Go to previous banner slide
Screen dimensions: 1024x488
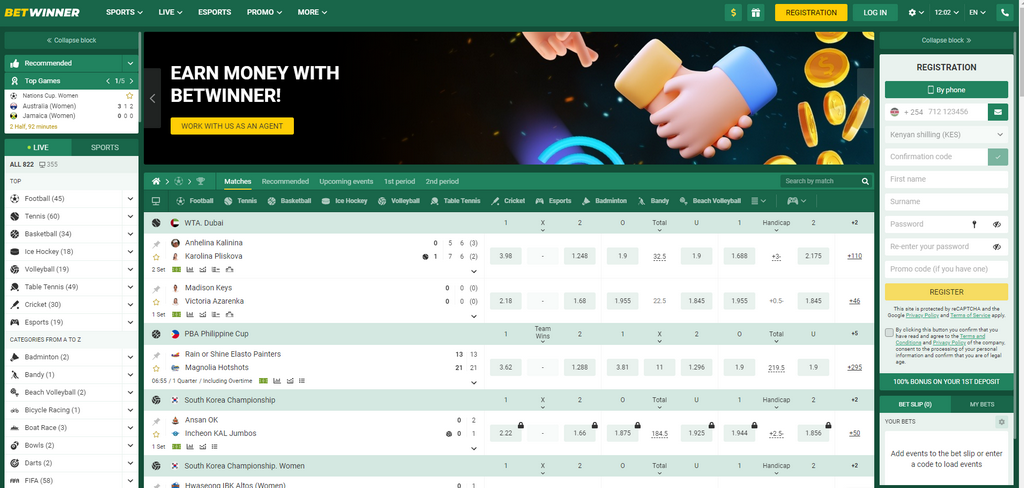click(152, 99)
